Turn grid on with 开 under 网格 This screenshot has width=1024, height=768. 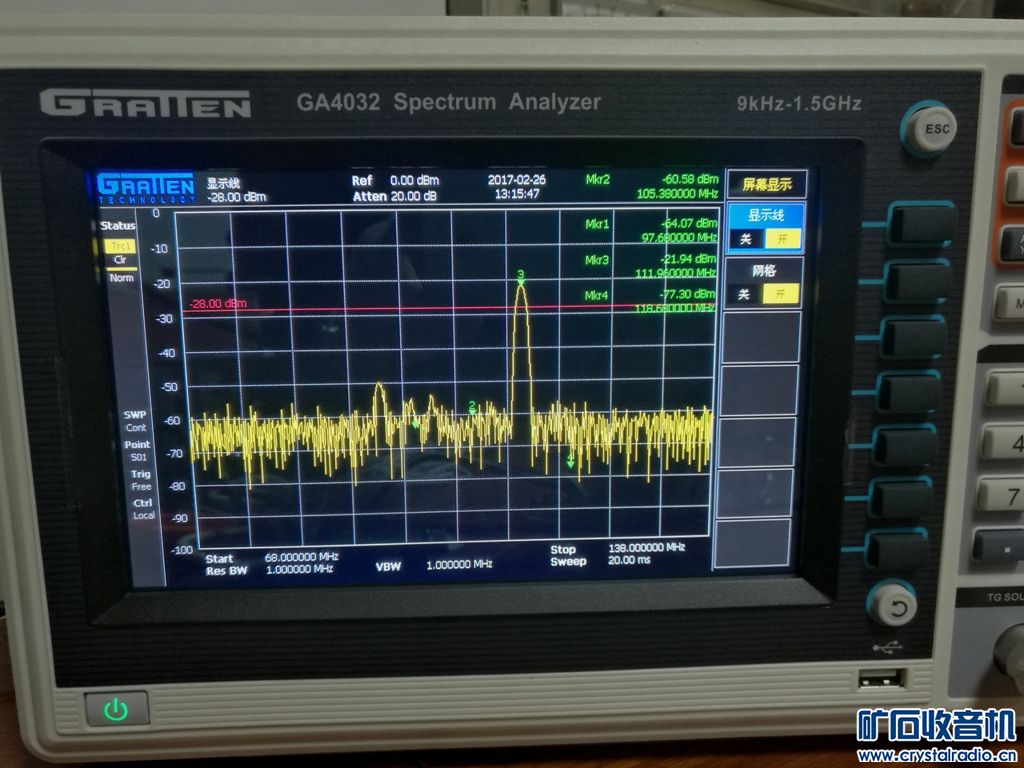[x=780, y=295]
